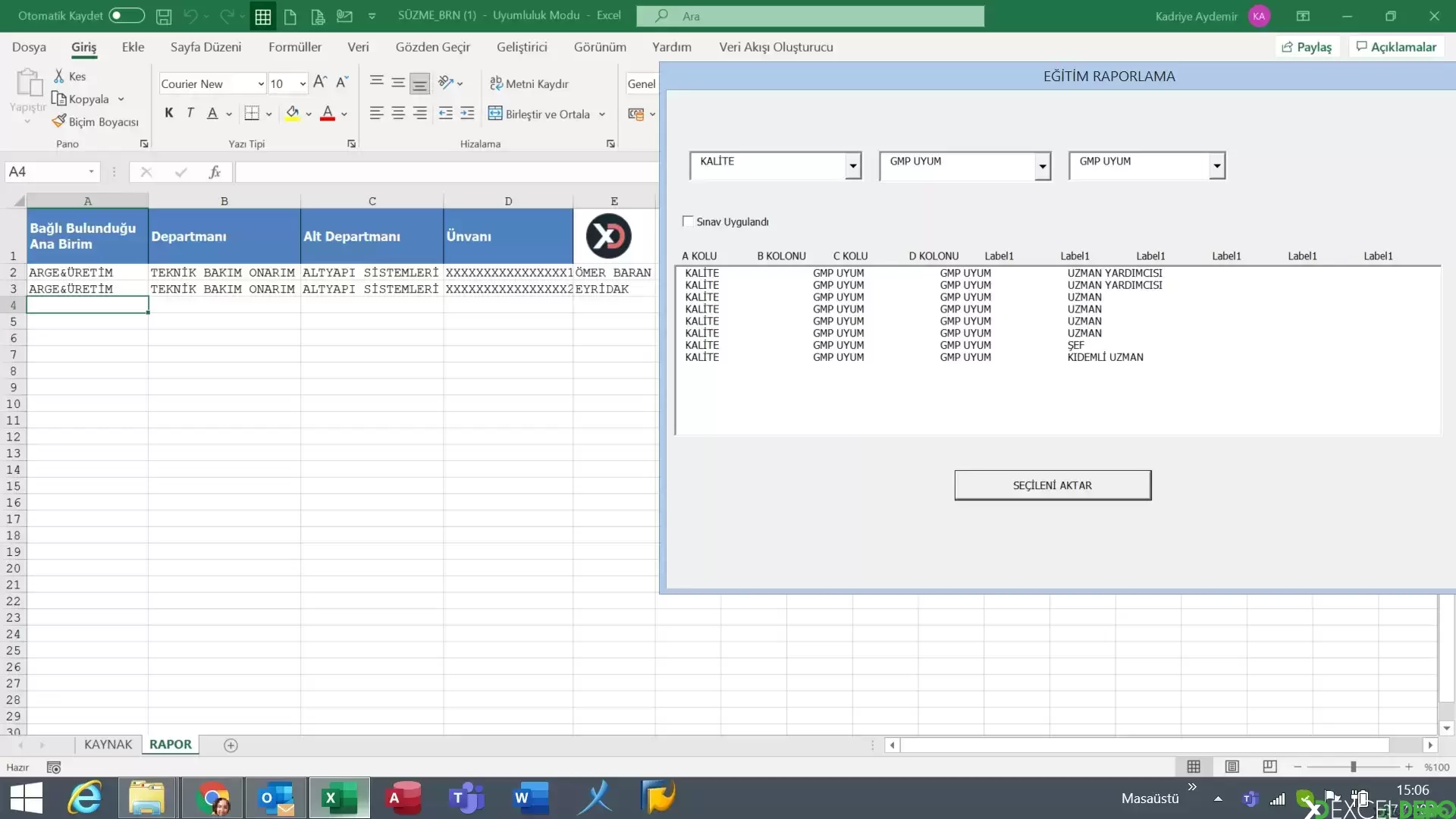The image size is (1456, 819).
Task: Select Biçim Boyacısı format painter
Action: pos(96,121)
